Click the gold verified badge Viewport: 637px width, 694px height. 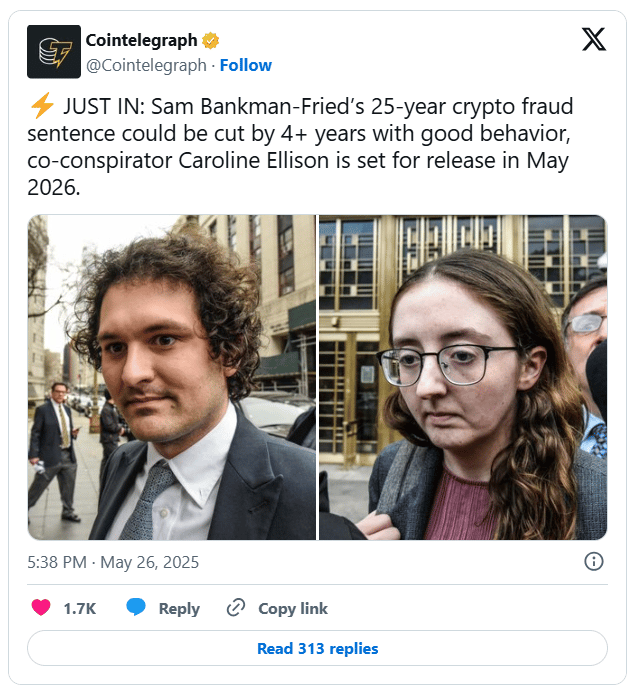(x=211, y=41)
